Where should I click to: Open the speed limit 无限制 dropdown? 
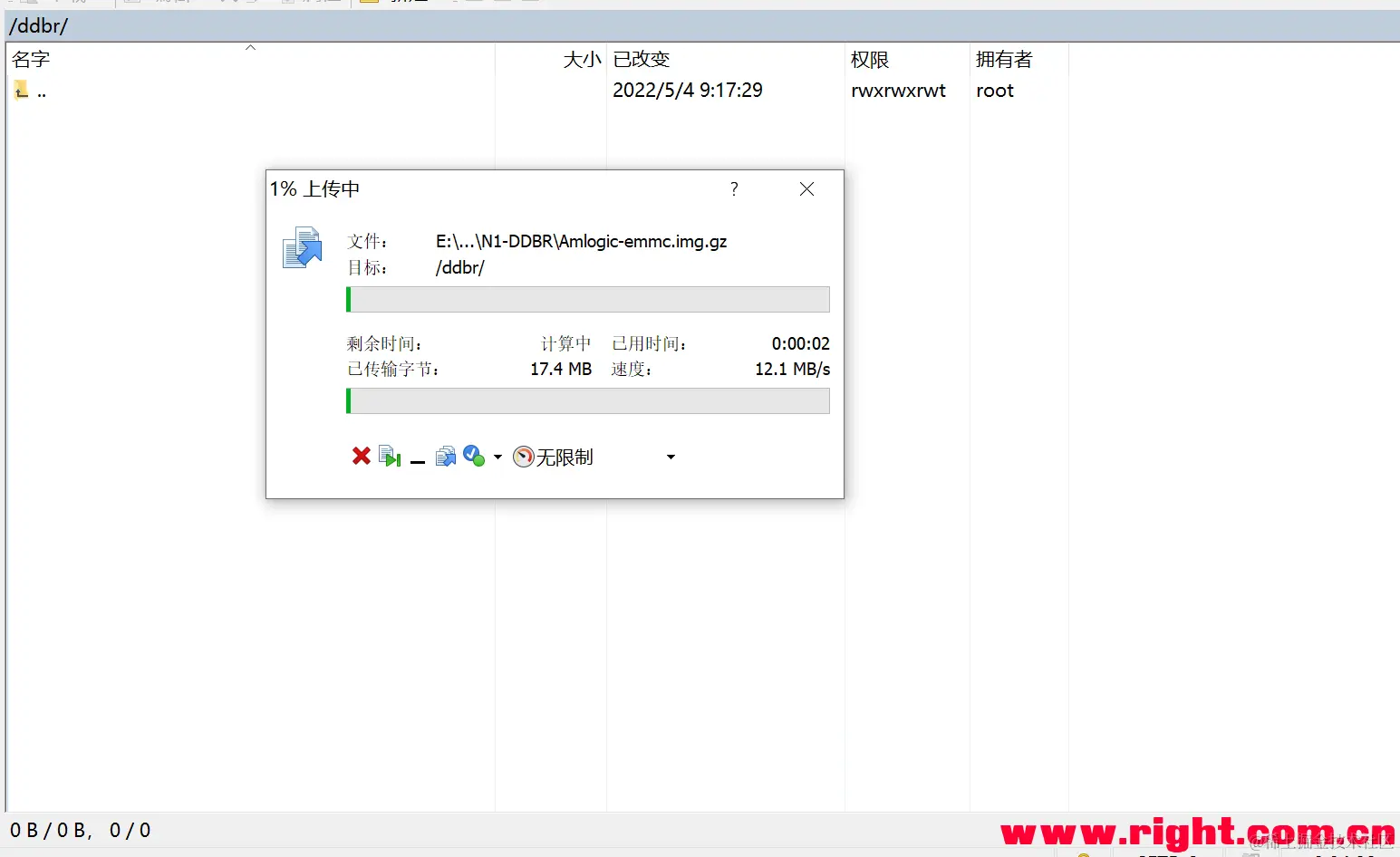671,457
